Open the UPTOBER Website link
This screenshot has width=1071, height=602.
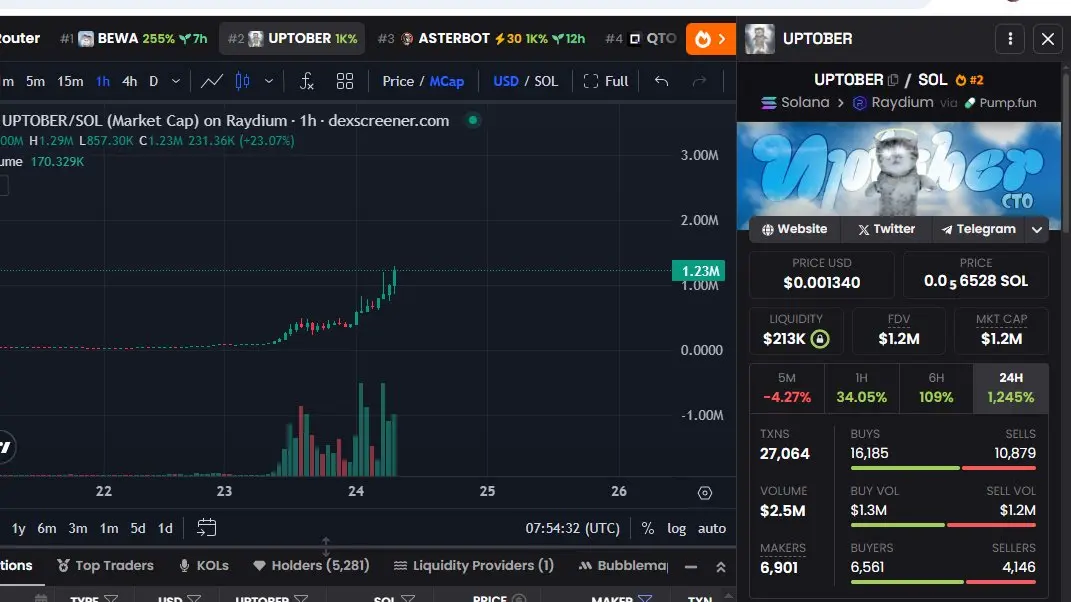tap(794, 230)
